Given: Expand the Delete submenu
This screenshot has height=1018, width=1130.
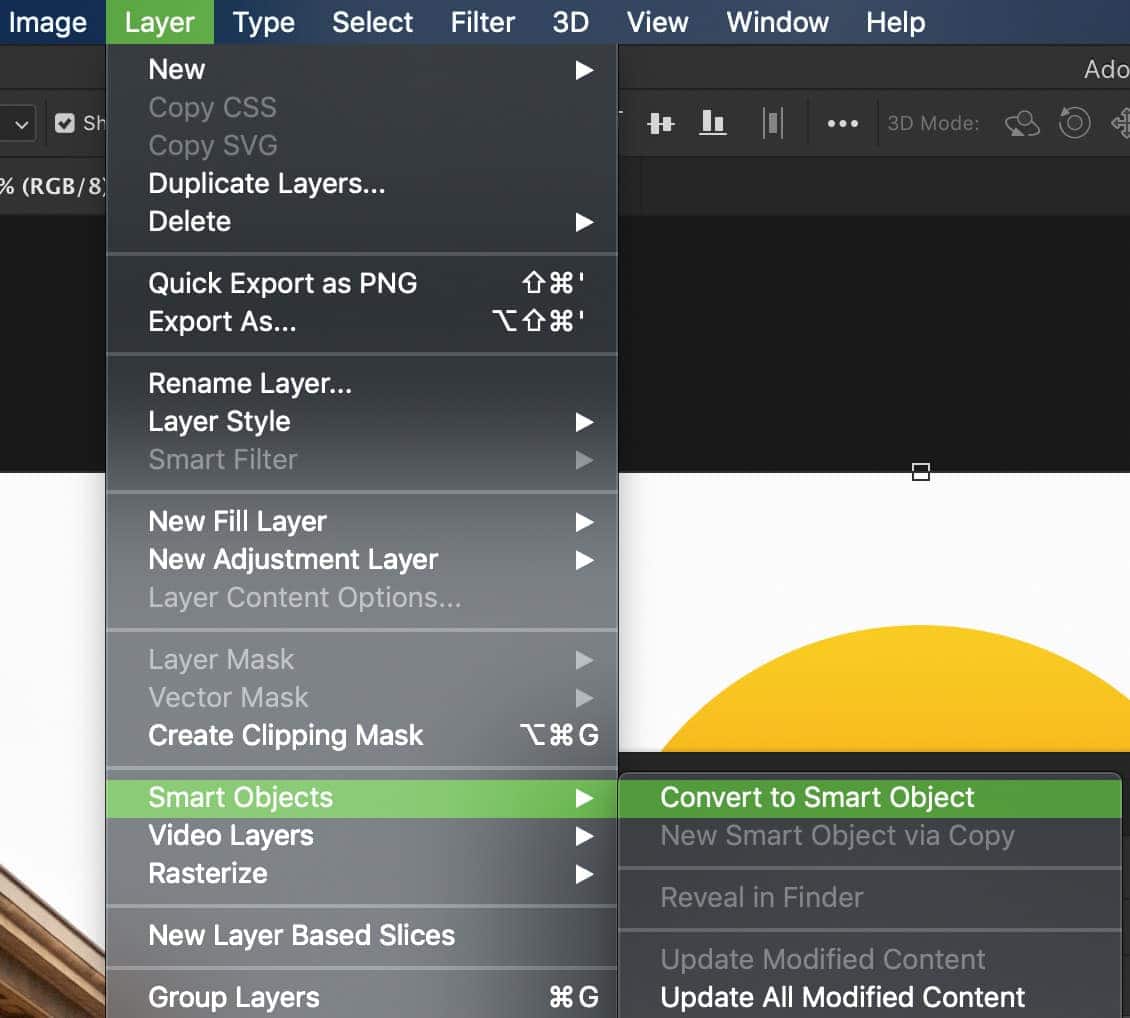Looking at the screenshot, I should (362, 222).
